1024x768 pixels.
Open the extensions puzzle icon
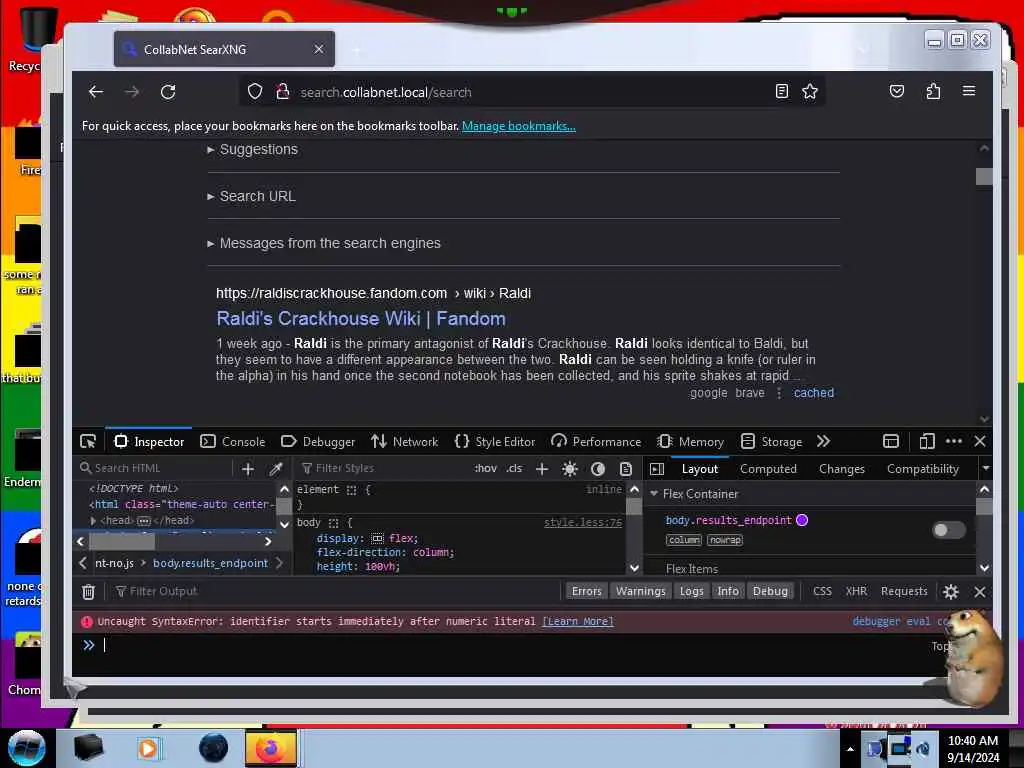tap(933, 91)
